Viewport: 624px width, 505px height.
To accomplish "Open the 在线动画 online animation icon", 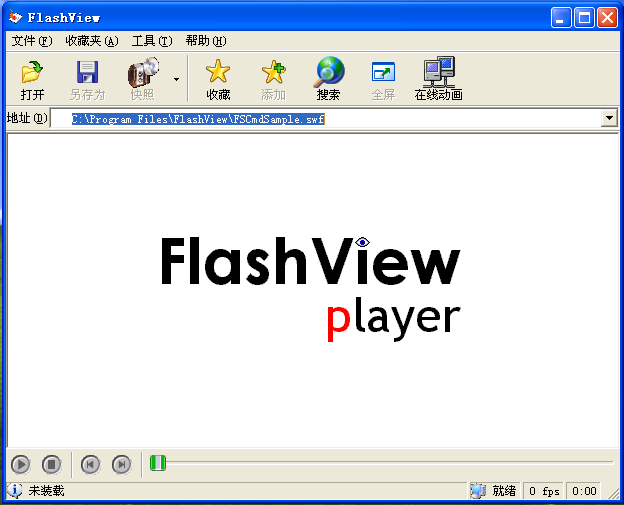I will (439, 72).
